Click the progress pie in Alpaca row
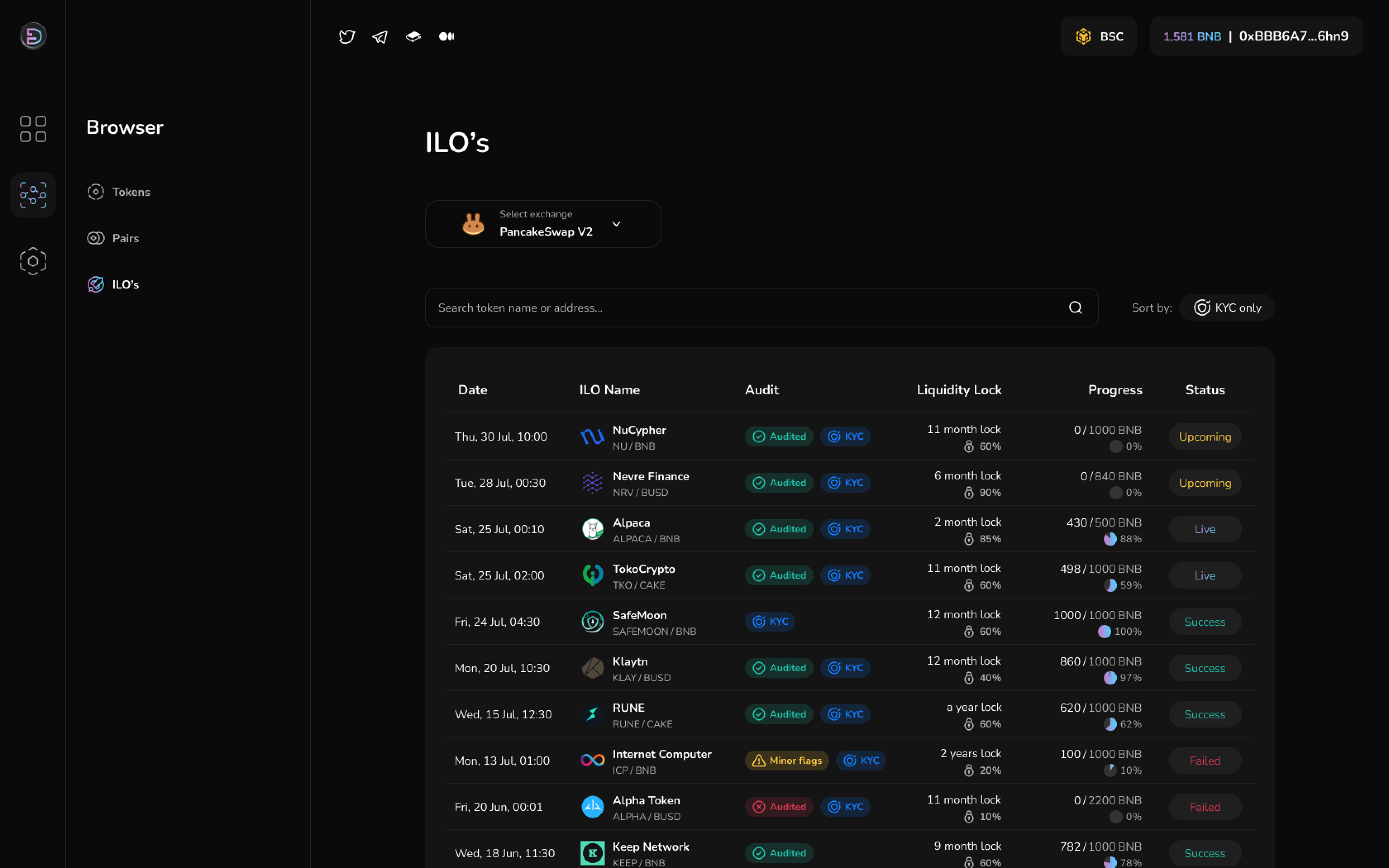 coord(1110,539)
